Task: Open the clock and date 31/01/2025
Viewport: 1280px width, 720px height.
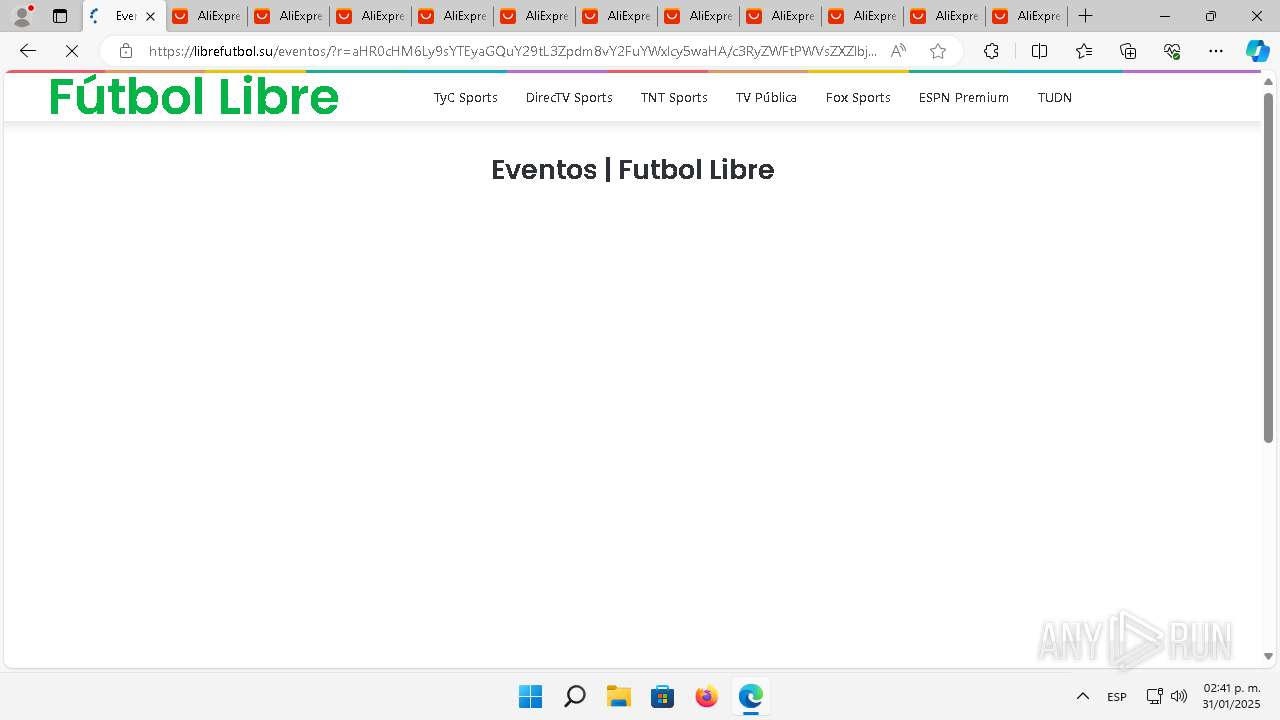Action: (1231, 696)
